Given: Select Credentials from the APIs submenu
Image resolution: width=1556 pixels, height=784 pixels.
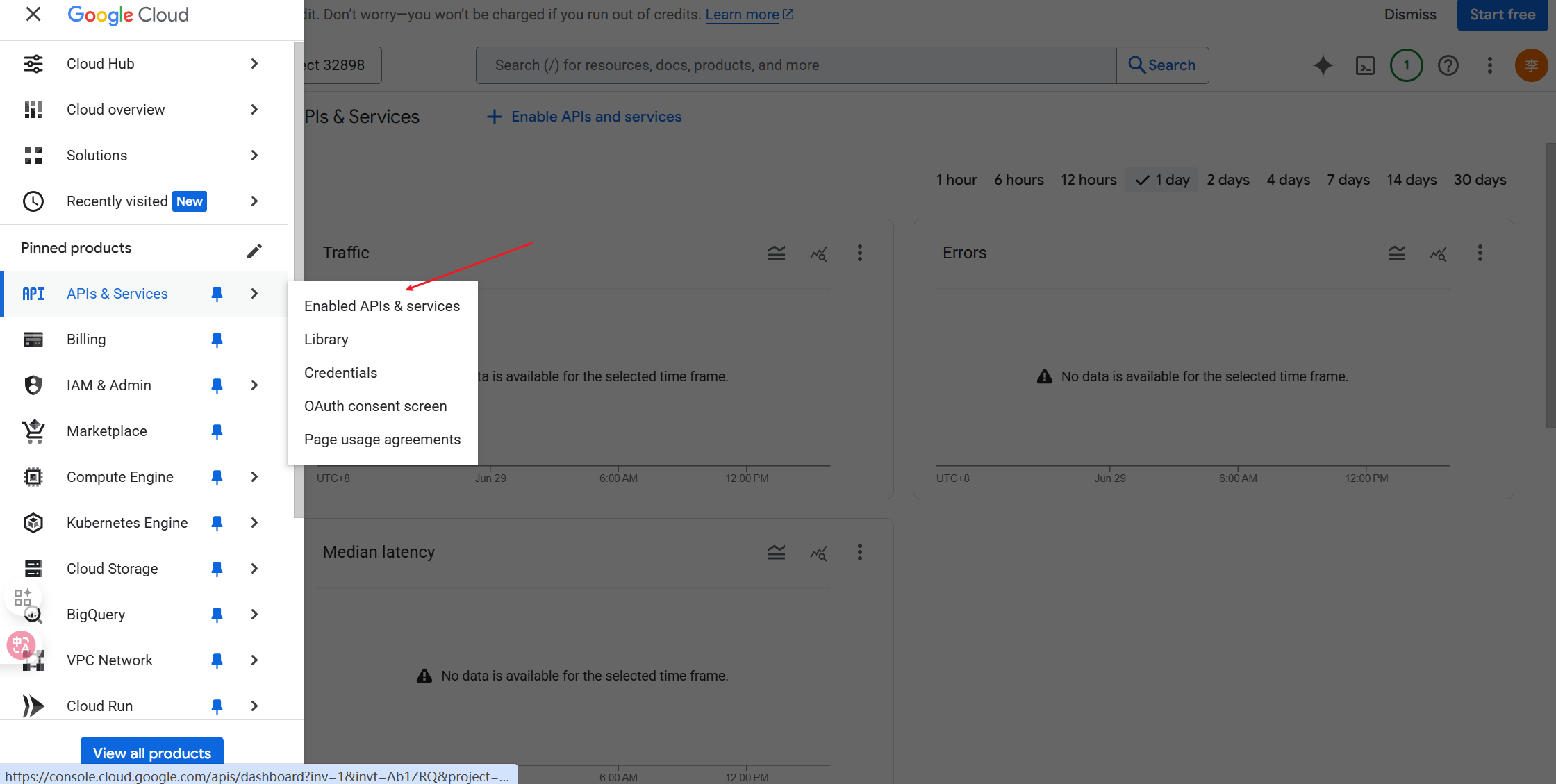Looking at the screenshot, I should [x=340, y=373].
